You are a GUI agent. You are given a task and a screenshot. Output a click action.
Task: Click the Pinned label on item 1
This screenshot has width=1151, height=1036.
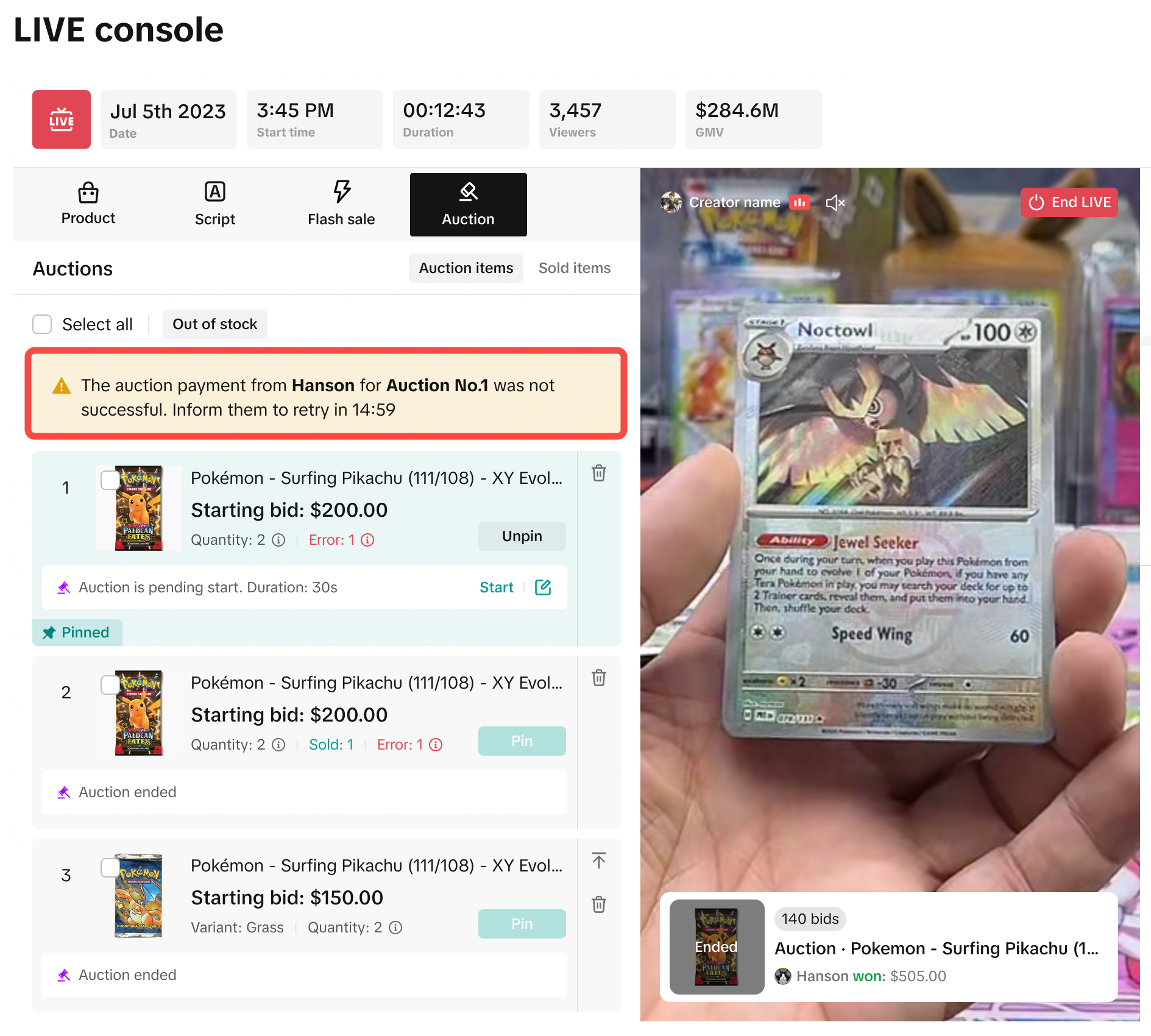tap(77, 633)
